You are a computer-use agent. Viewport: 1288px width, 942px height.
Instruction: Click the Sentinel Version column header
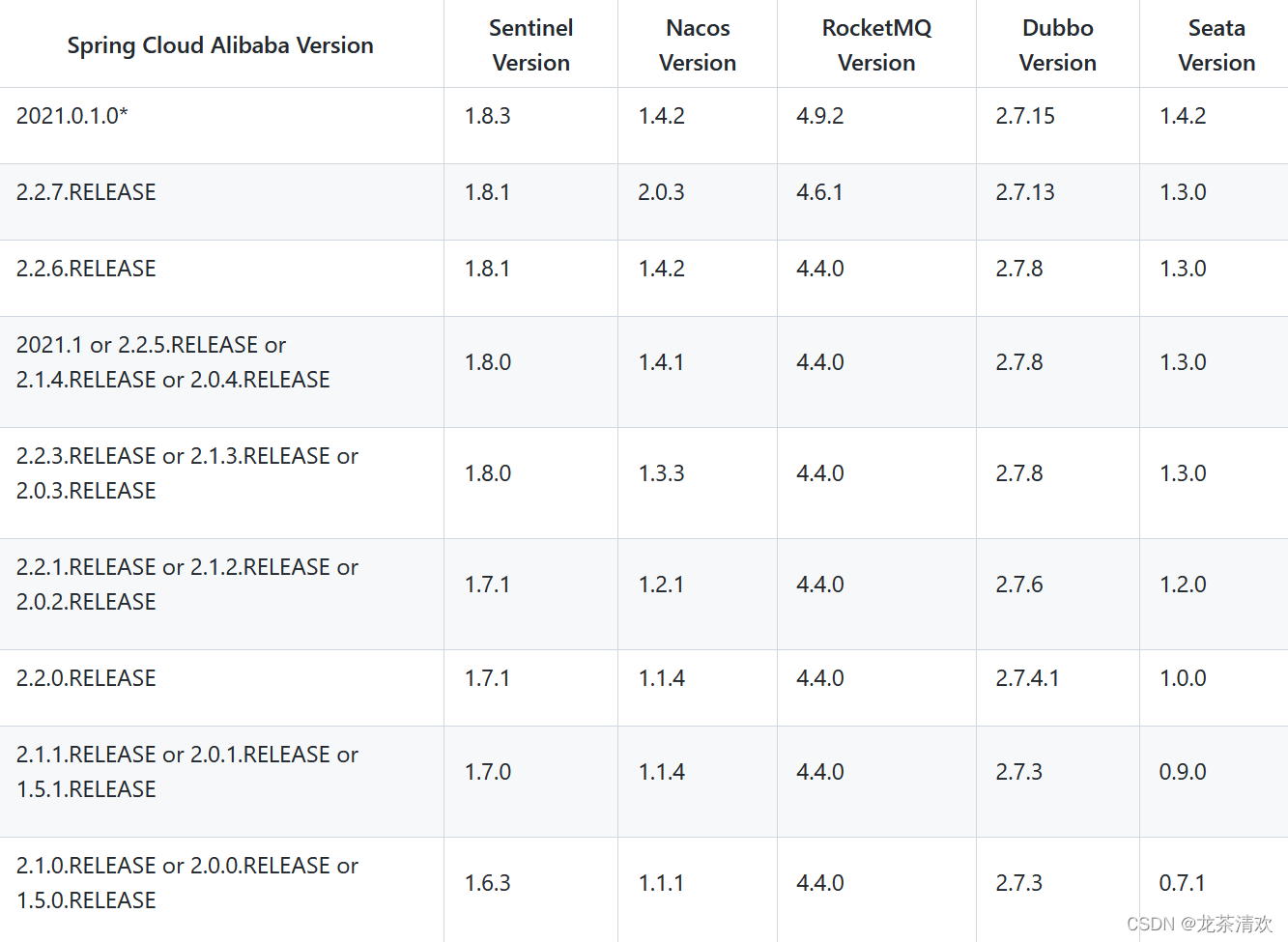[530, 45]
